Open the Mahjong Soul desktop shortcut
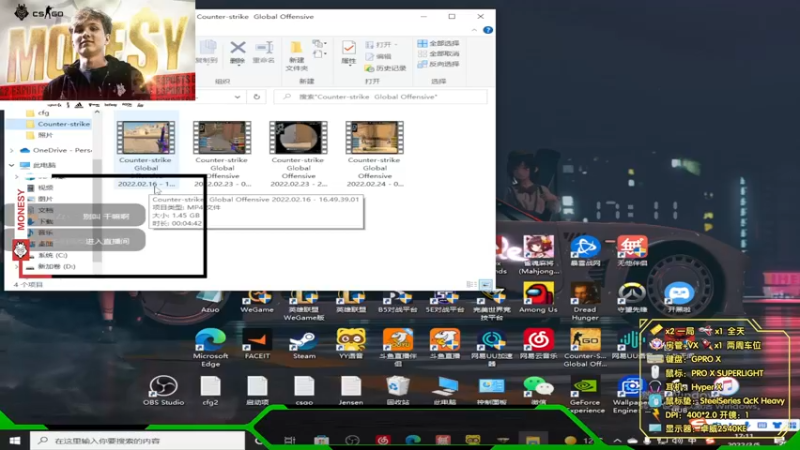 pos(538,255)
